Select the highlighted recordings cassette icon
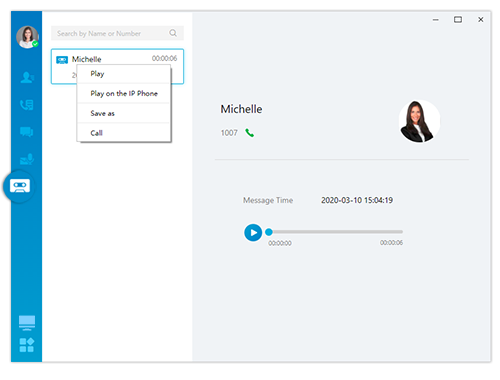The width and height of the screenshot is (500, 380). click(x=20, y=186)
